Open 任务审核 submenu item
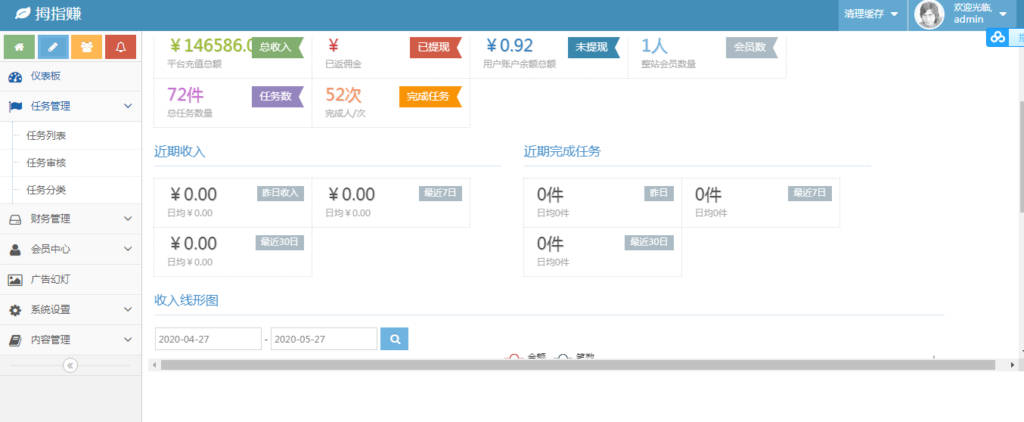Screen dimensions: 1024x422 click(x=46, y=163)
